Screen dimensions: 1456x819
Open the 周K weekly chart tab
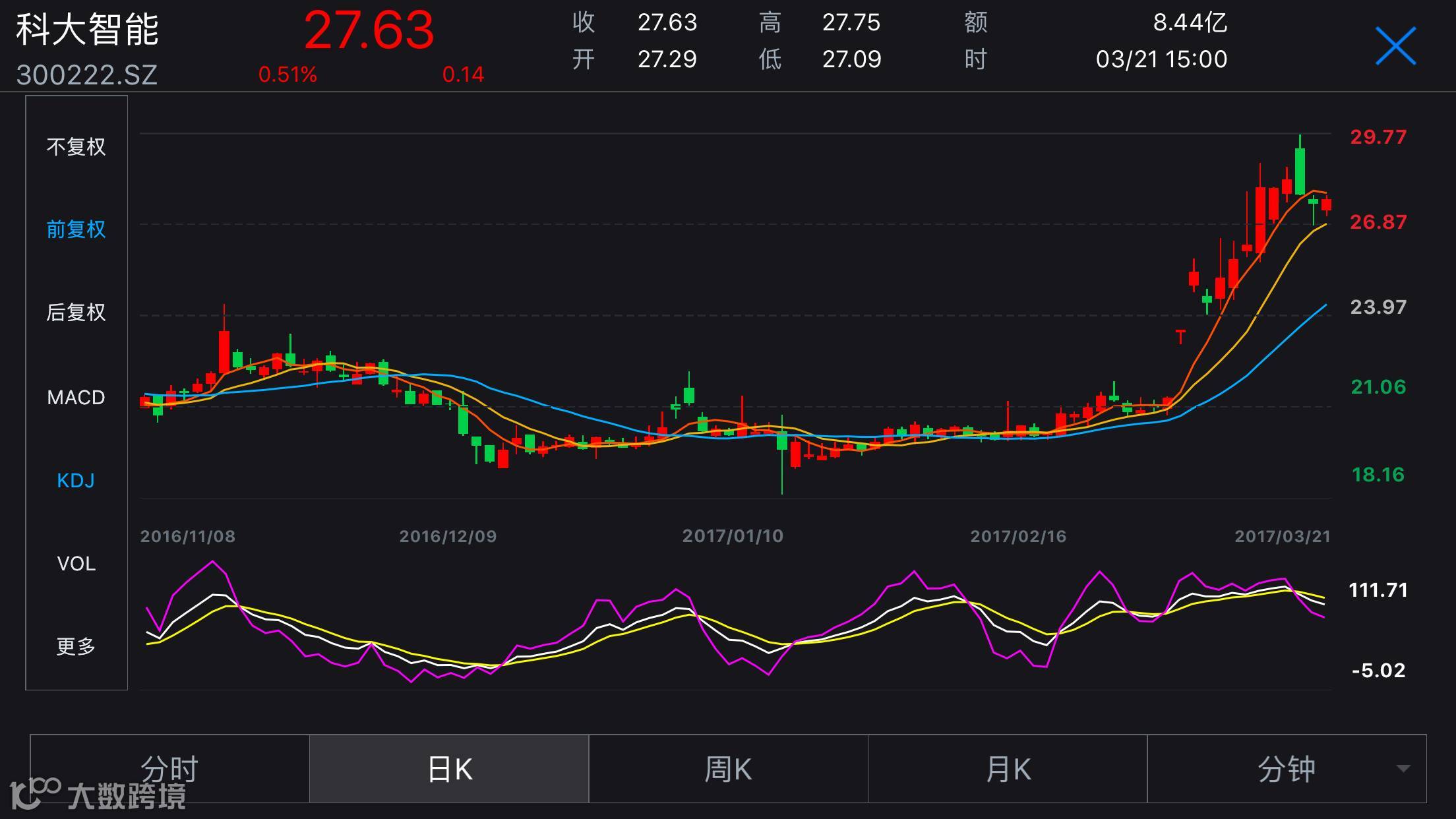coord(728,769)
